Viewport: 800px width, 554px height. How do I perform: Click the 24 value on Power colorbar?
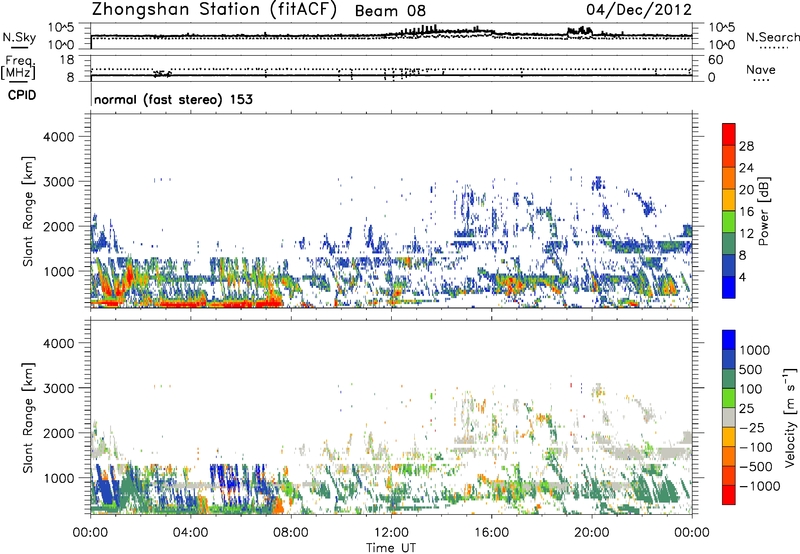tap(746, 168)
